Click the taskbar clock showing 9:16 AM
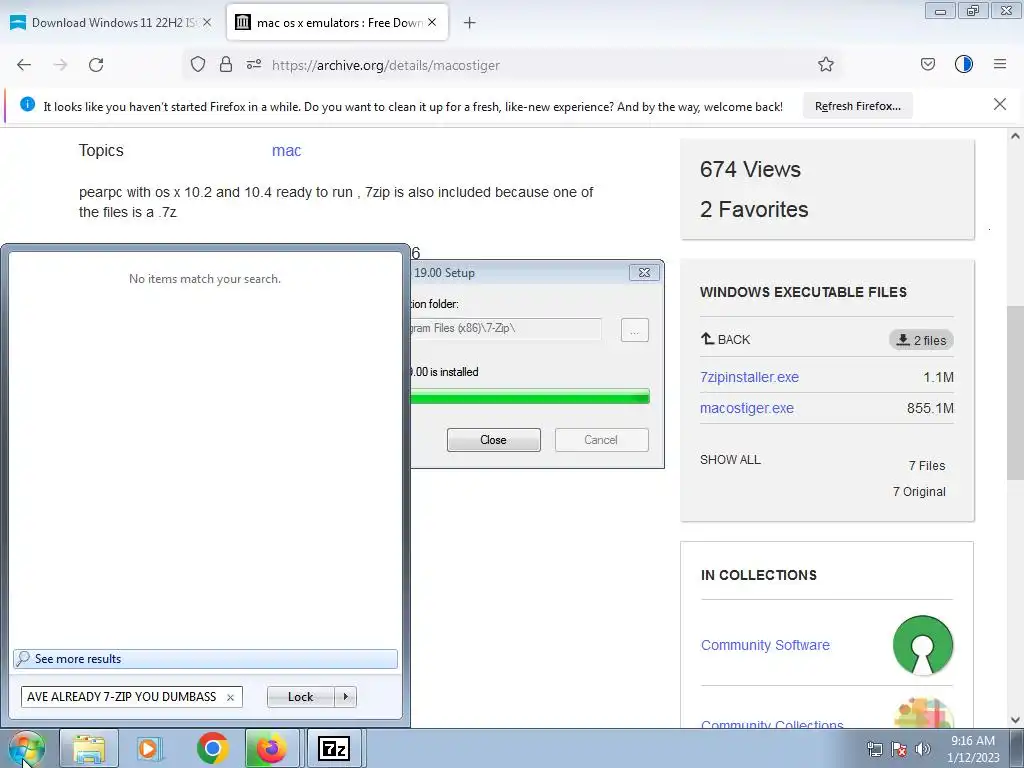 973,749
